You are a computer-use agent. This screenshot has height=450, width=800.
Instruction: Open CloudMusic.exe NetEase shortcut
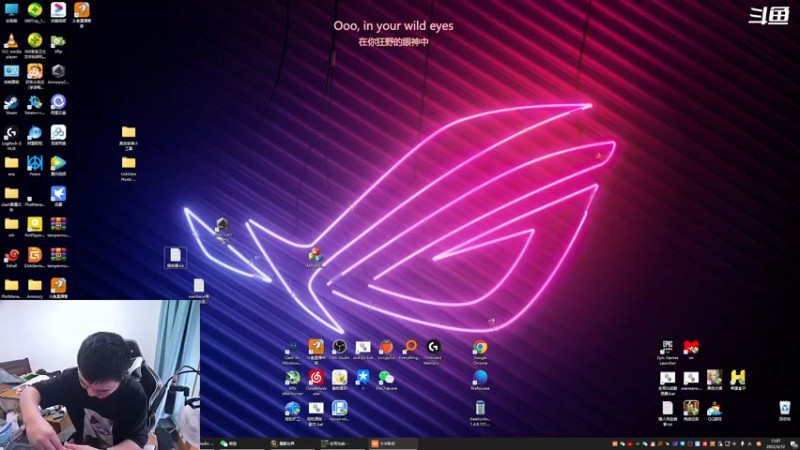coord(316,383)
